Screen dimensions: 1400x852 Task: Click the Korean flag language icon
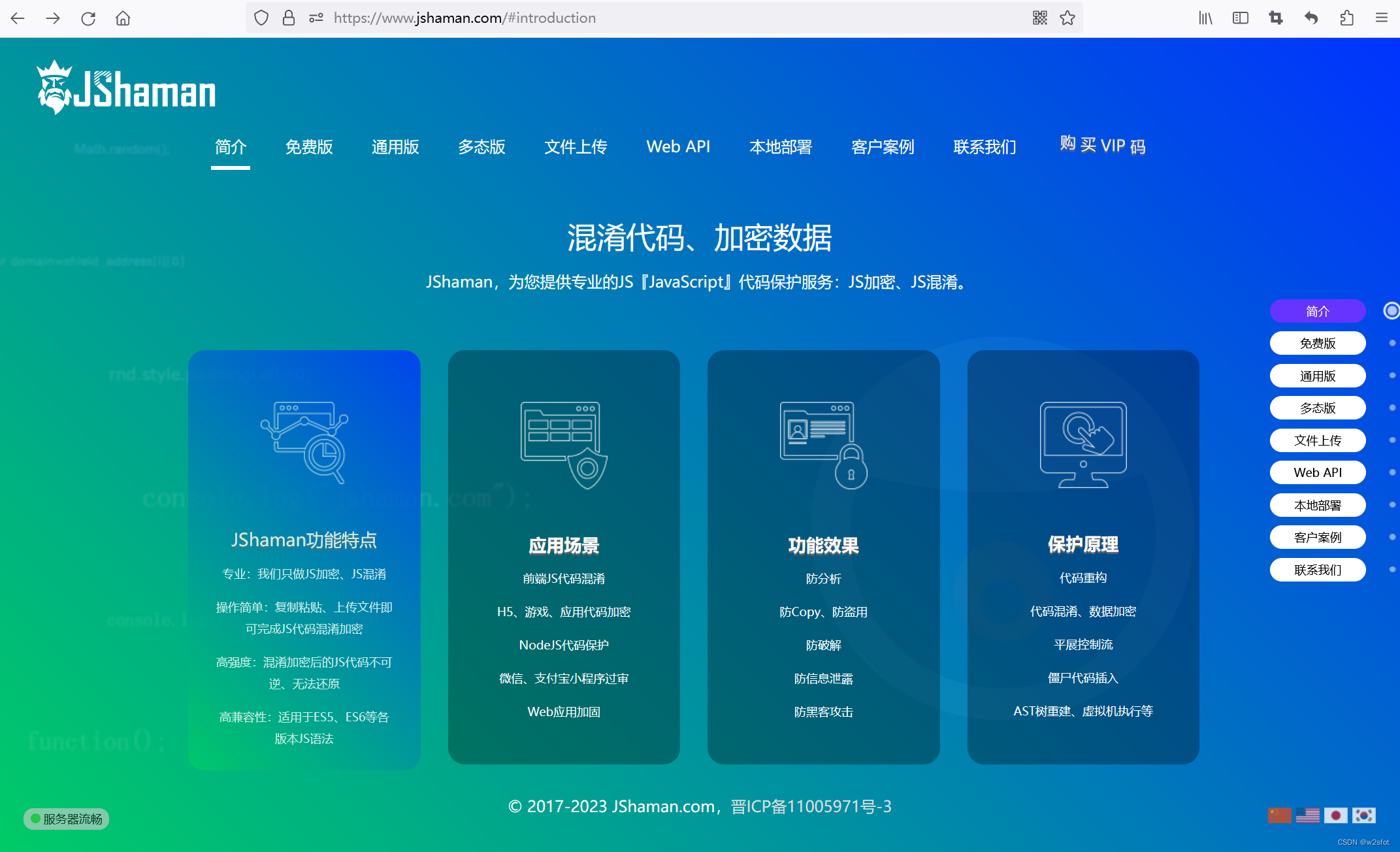click(1365, 815)
